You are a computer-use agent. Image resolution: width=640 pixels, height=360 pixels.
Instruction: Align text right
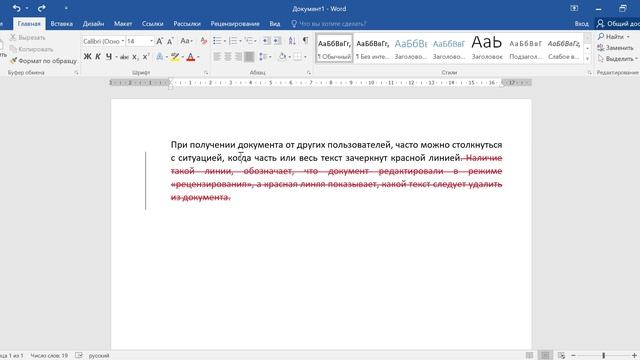[x=238, y=57]
